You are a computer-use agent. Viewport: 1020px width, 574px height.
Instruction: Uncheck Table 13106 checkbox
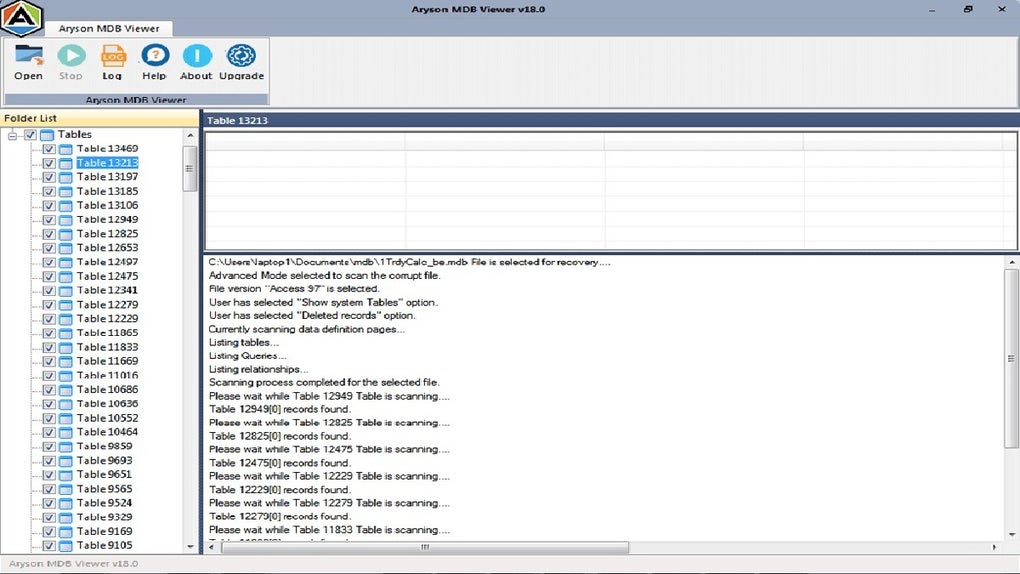click(49, 206)
